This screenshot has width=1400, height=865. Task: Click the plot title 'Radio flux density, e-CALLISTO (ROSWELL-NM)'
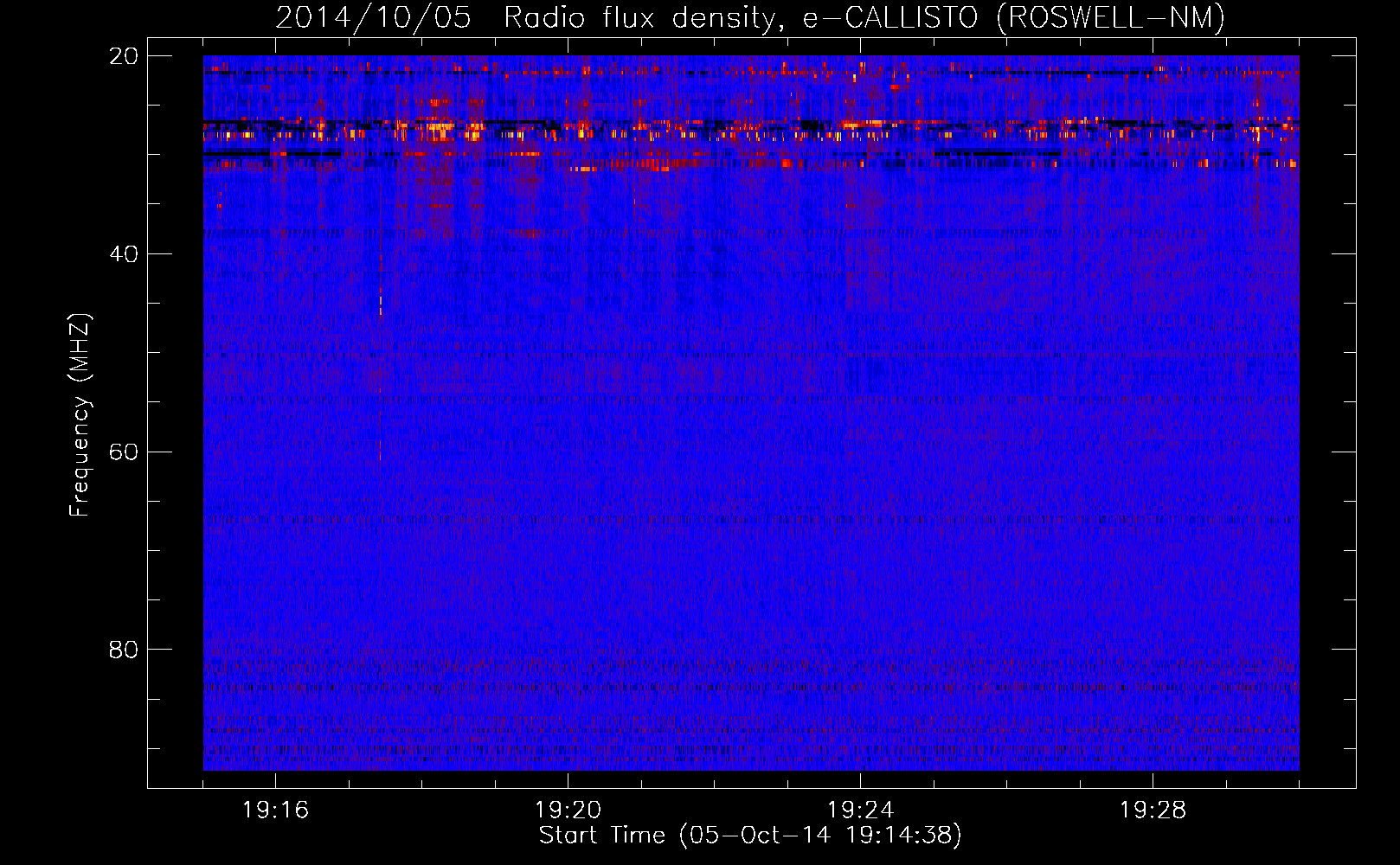point(864,17)
